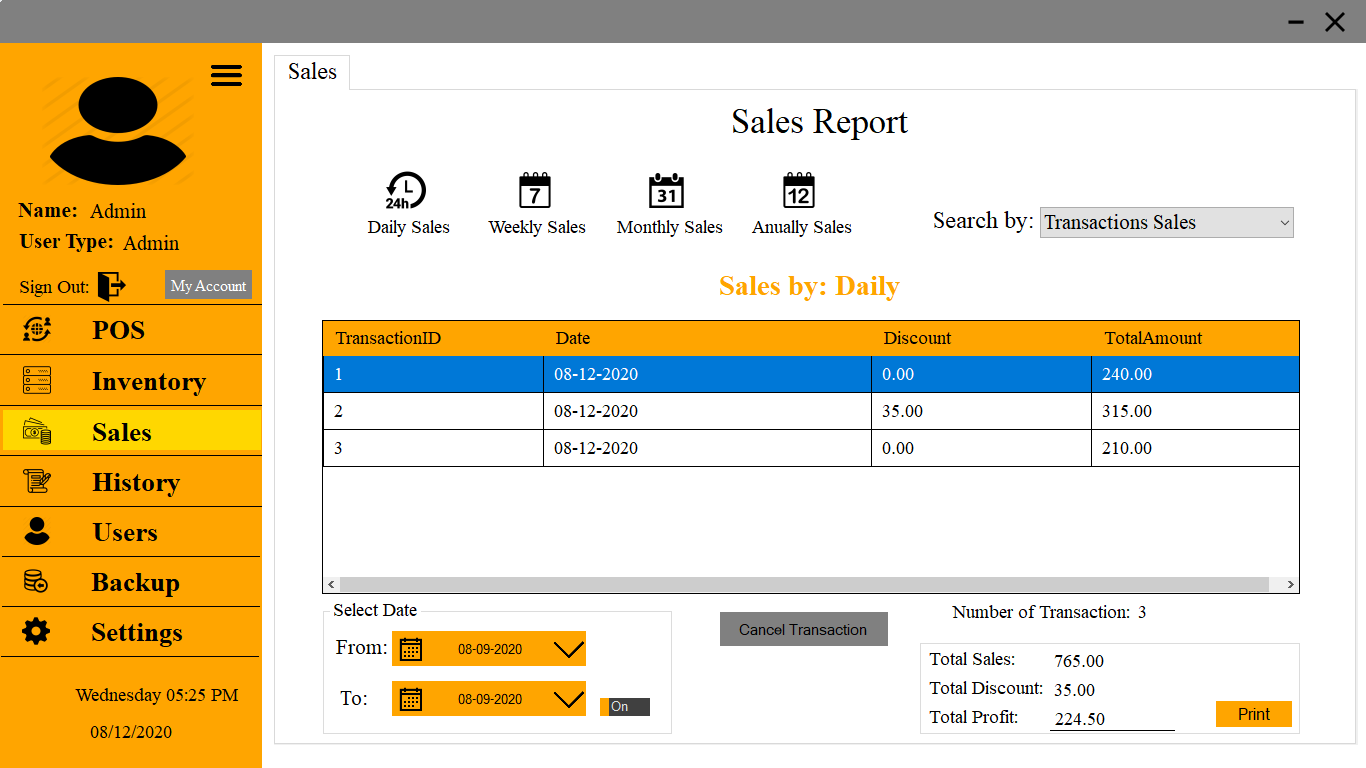Switch the On toggle to off
Image resolution: width=1366 pixels, height=768 pixels.
click(623, 706)
